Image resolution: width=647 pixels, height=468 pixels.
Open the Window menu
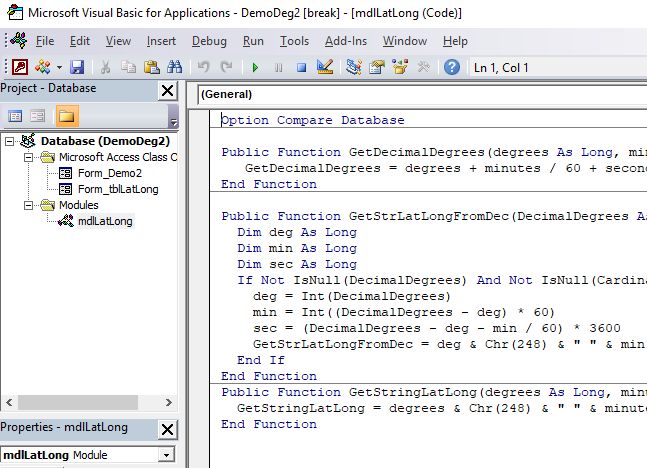coord(405,41)
